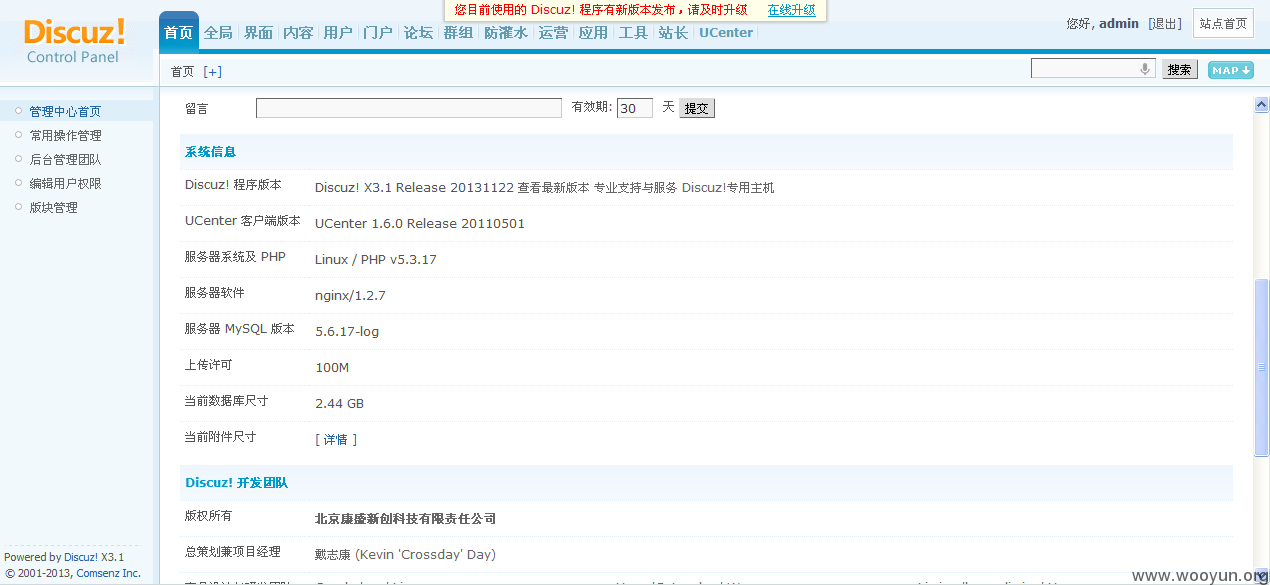Click 100M upload limit value
The height and width of the screenshot is (585, 1270).
tap(332, 368)
